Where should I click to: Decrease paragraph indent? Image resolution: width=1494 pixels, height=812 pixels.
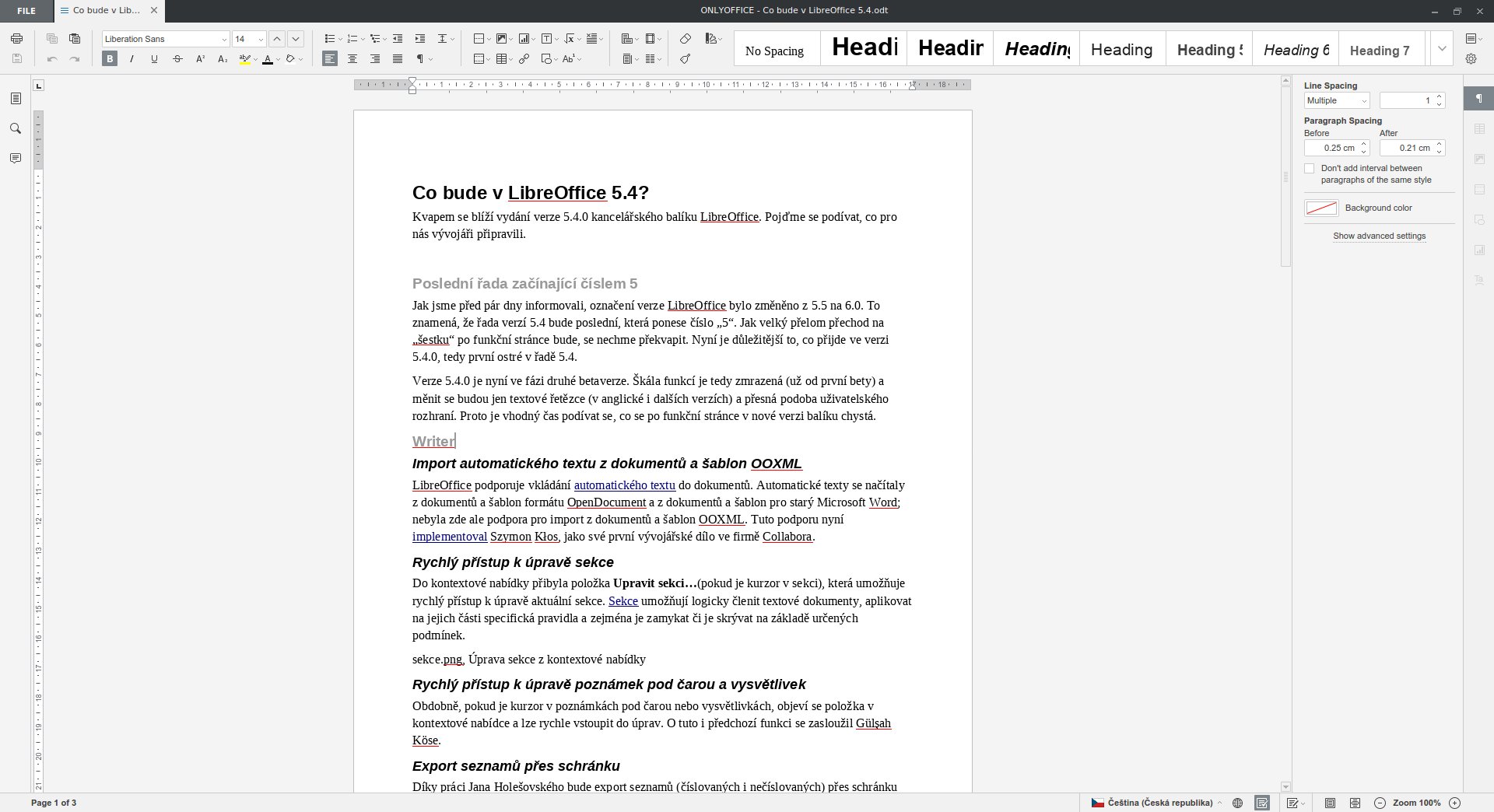[398, 39]
